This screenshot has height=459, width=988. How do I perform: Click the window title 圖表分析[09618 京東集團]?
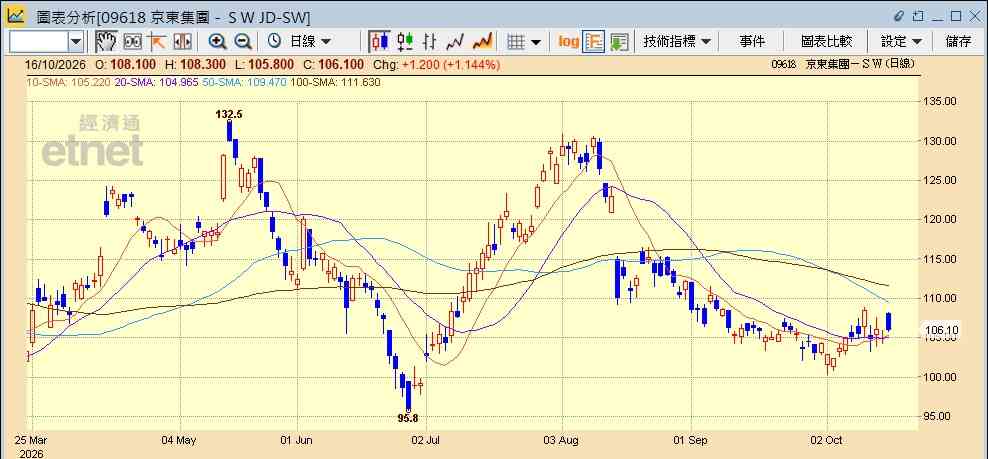pyautogui.click(x=172, y=16)
